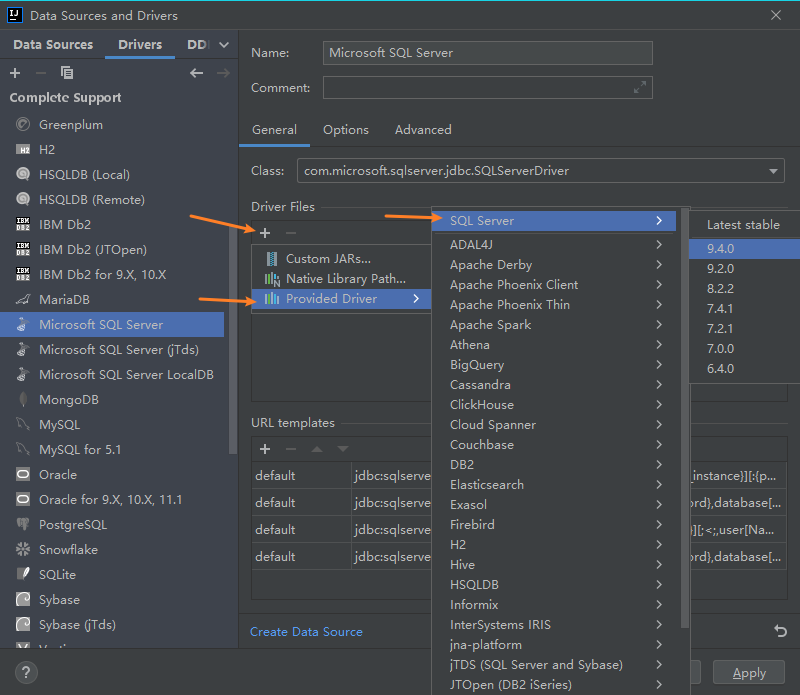The width and height of the screenshot is (800, 695).
Task: Click the duplicate driver icon
Action: tap(67, 73)
